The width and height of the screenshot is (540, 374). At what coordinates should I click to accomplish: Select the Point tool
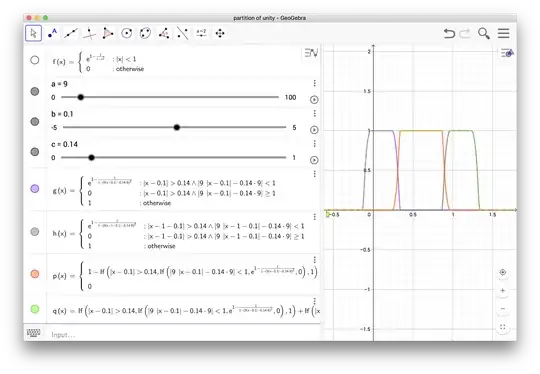click(52, 33)
